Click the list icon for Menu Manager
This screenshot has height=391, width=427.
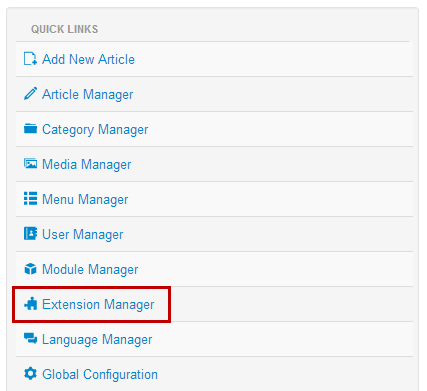[30, 199]
